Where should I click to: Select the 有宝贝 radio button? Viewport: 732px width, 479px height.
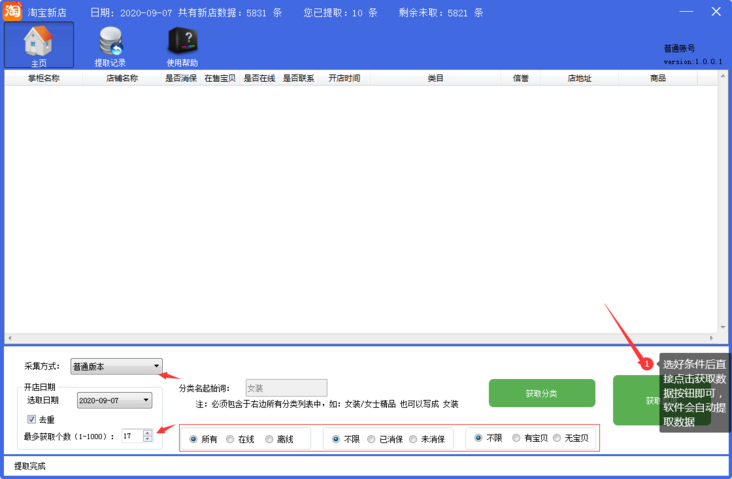(516, 438)
